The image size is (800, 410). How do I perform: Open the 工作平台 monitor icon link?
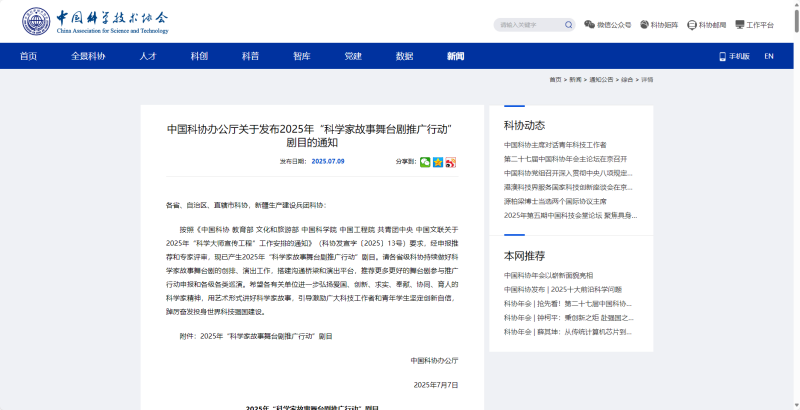coord(755,24)
